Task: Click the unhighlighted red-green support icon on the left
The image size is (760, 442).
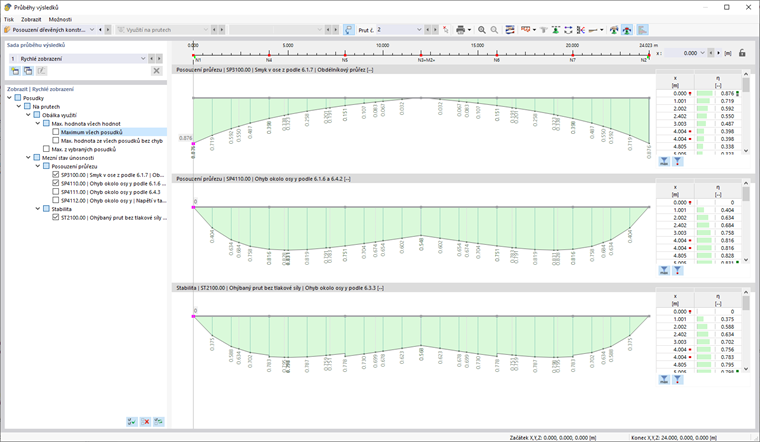Action: pyautogui.click(x=614, y=30)
